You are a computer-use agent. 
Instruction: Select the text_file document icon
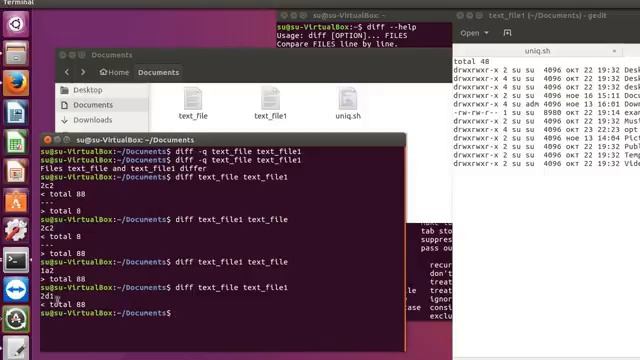tap(193, 103)
